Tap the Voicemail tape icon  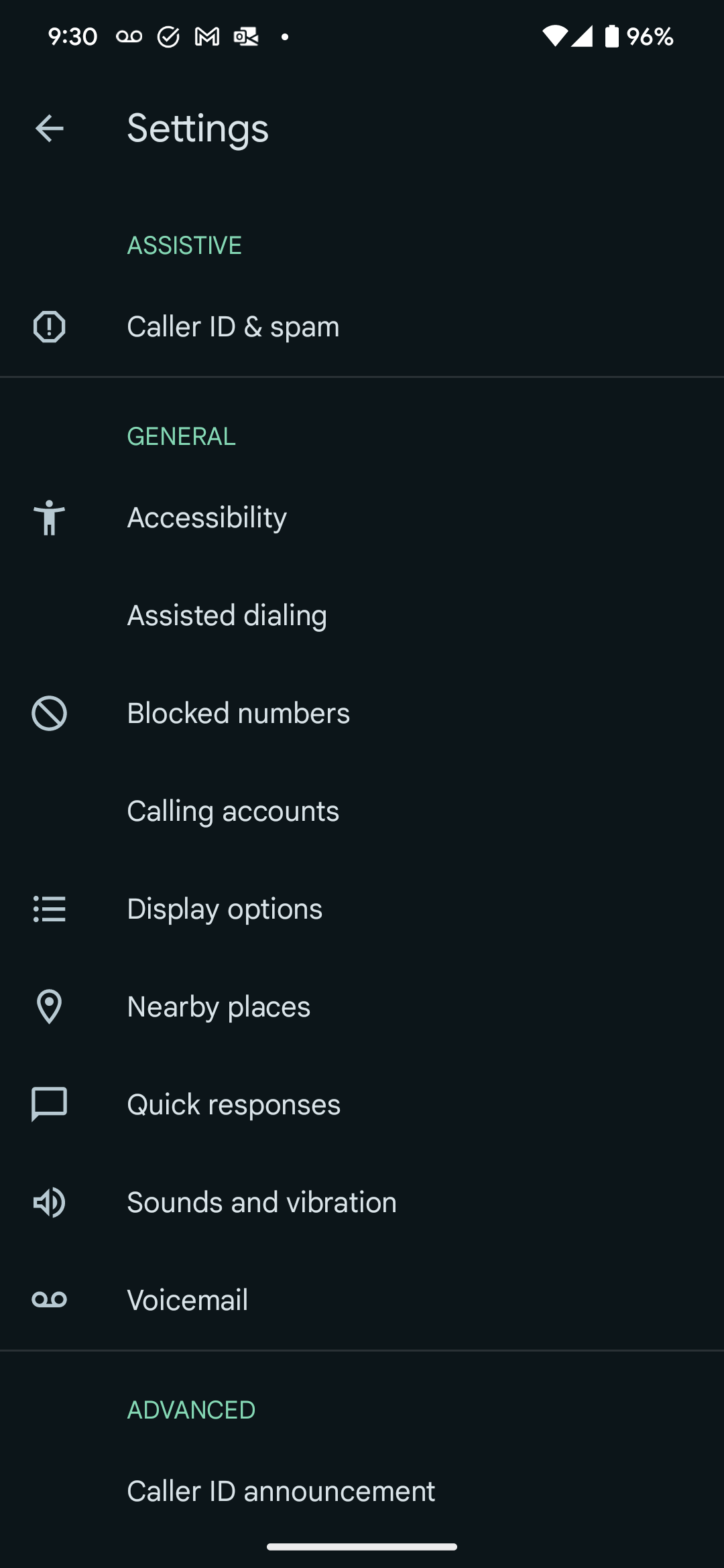49,1300
